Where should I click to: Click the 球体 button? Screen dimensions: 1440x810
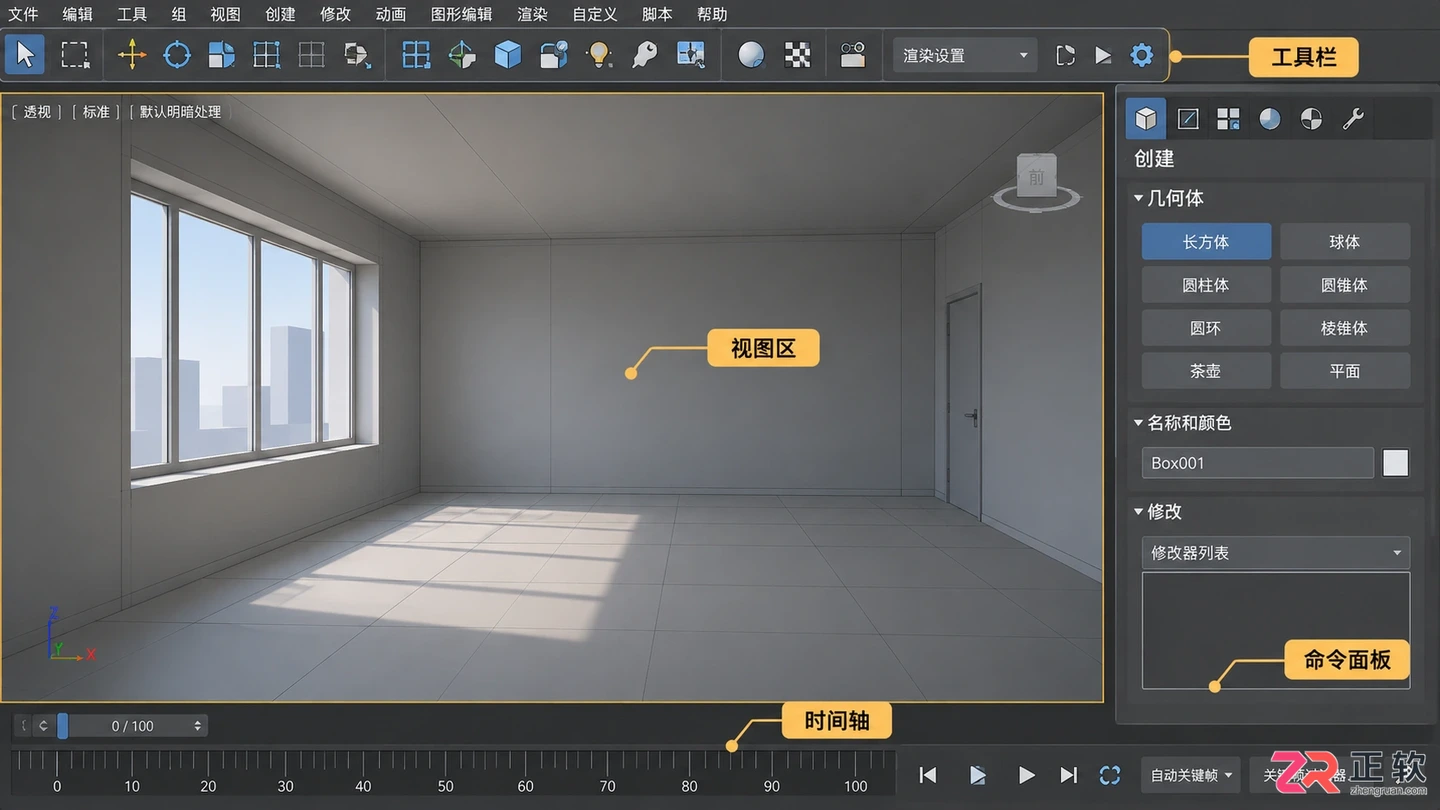[x=1345, y=241]
